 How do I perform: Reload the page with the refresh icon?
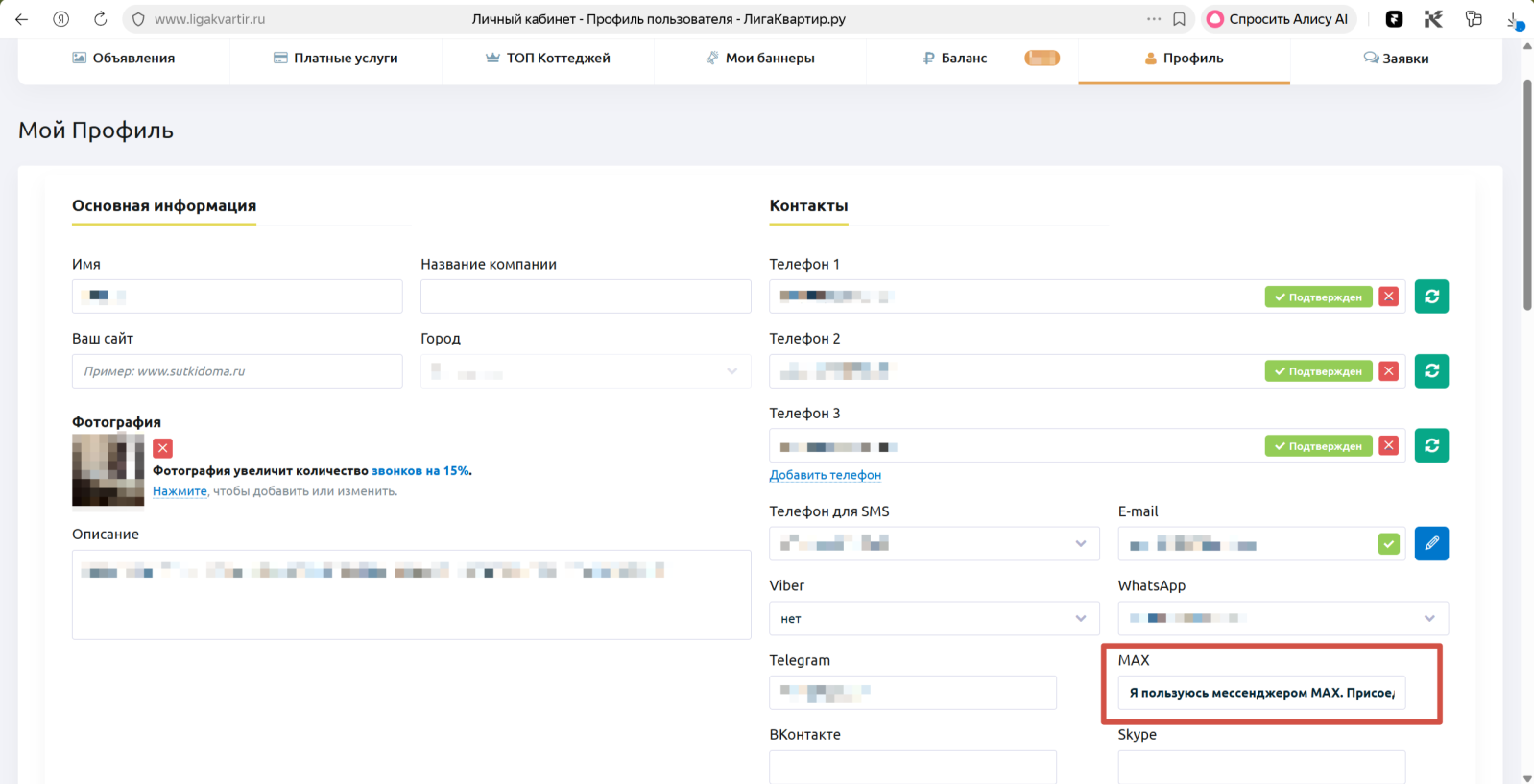100,19
